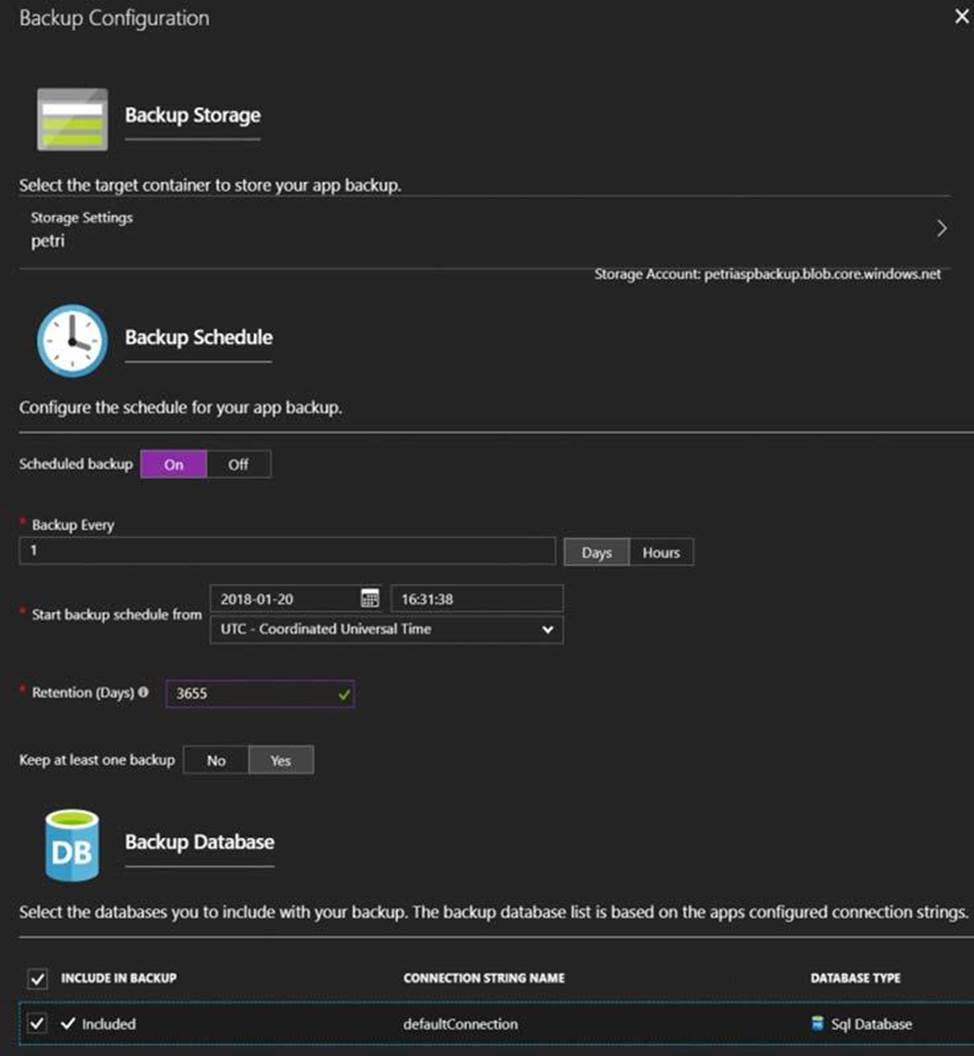Expand Storage Settings with the chevron arrow

(941, 229)
